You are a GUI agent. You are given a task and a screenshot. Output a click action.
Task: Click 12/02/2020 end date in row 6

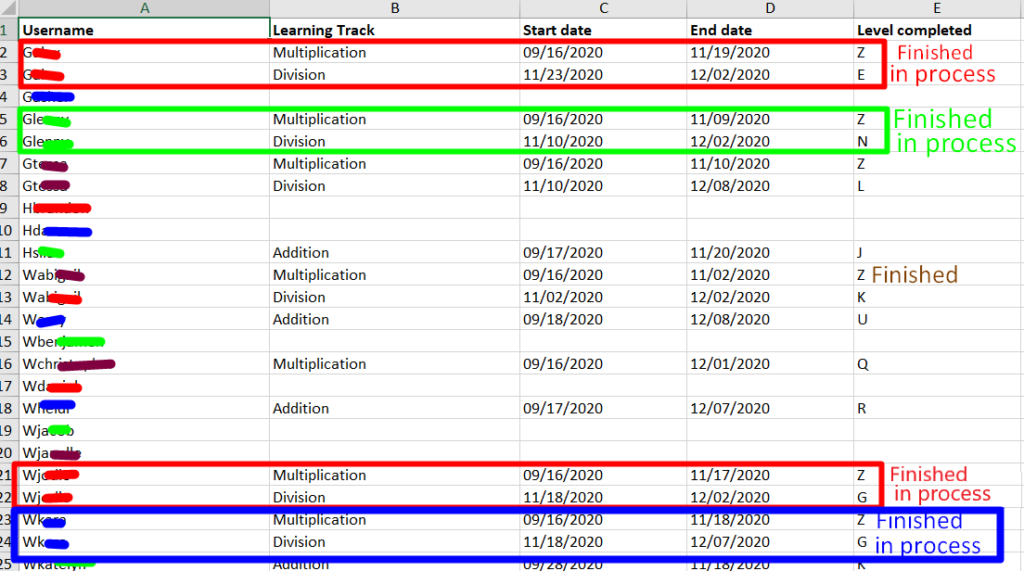(x=770, y=141)
